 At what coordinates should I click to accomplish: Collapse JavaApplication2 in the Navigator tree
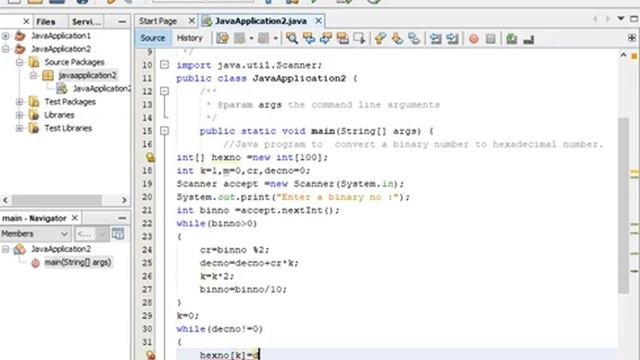(5, 249)
